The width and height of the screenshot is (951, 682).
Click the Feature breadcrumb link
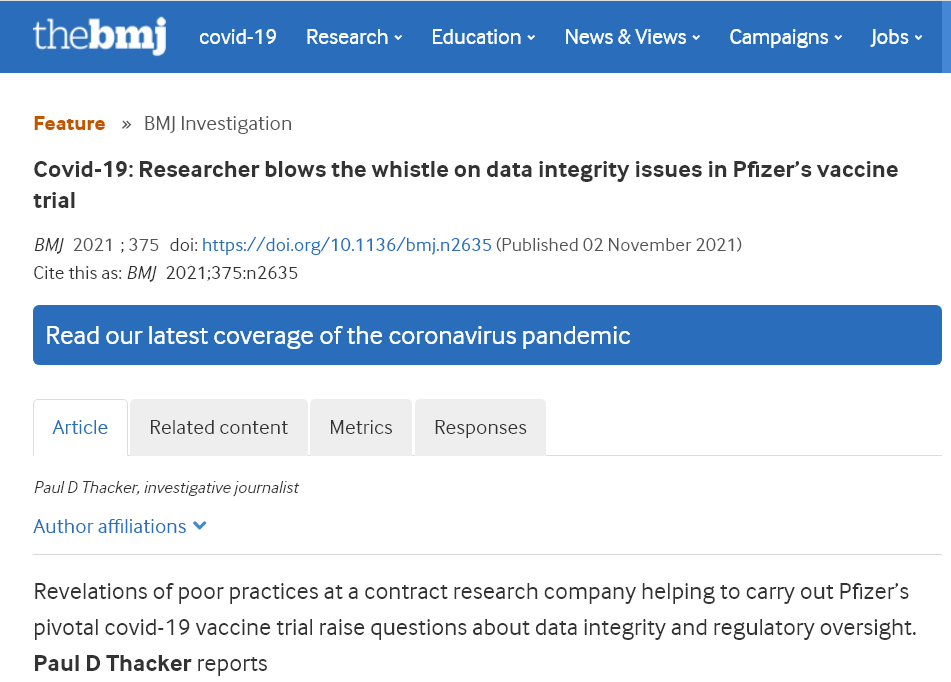pyautogui.click(x=69, y=123)
